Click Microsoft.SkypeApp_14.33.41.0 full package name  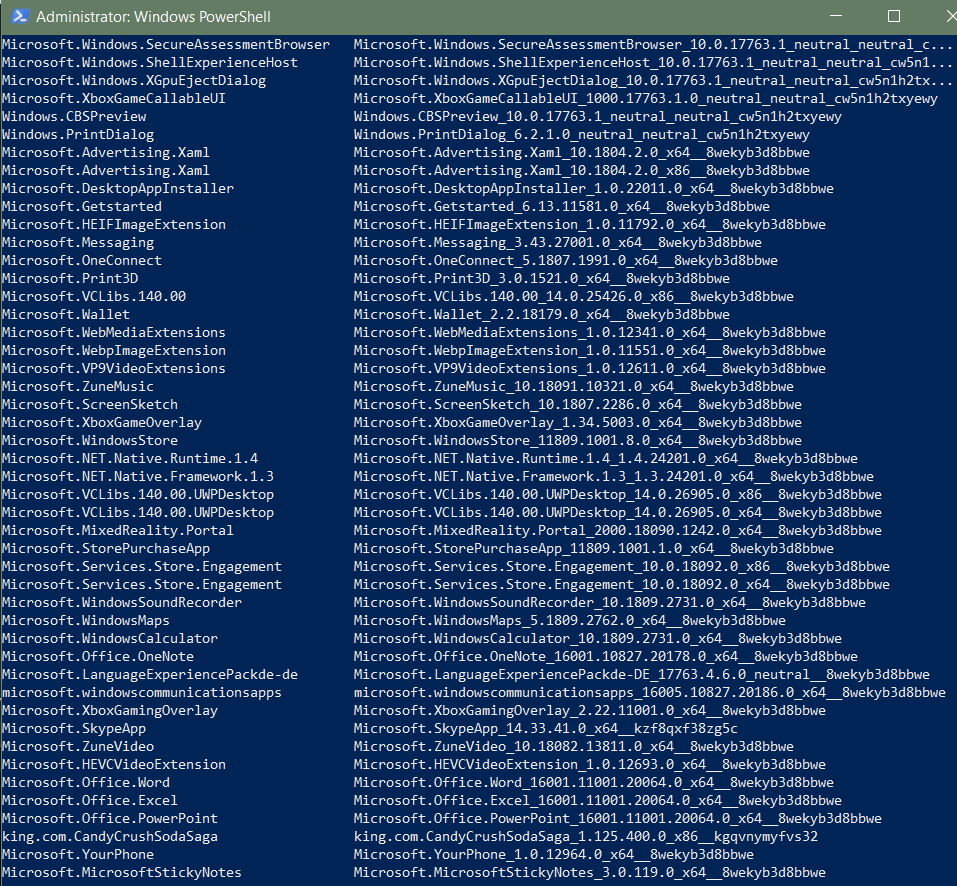point(546,729)
